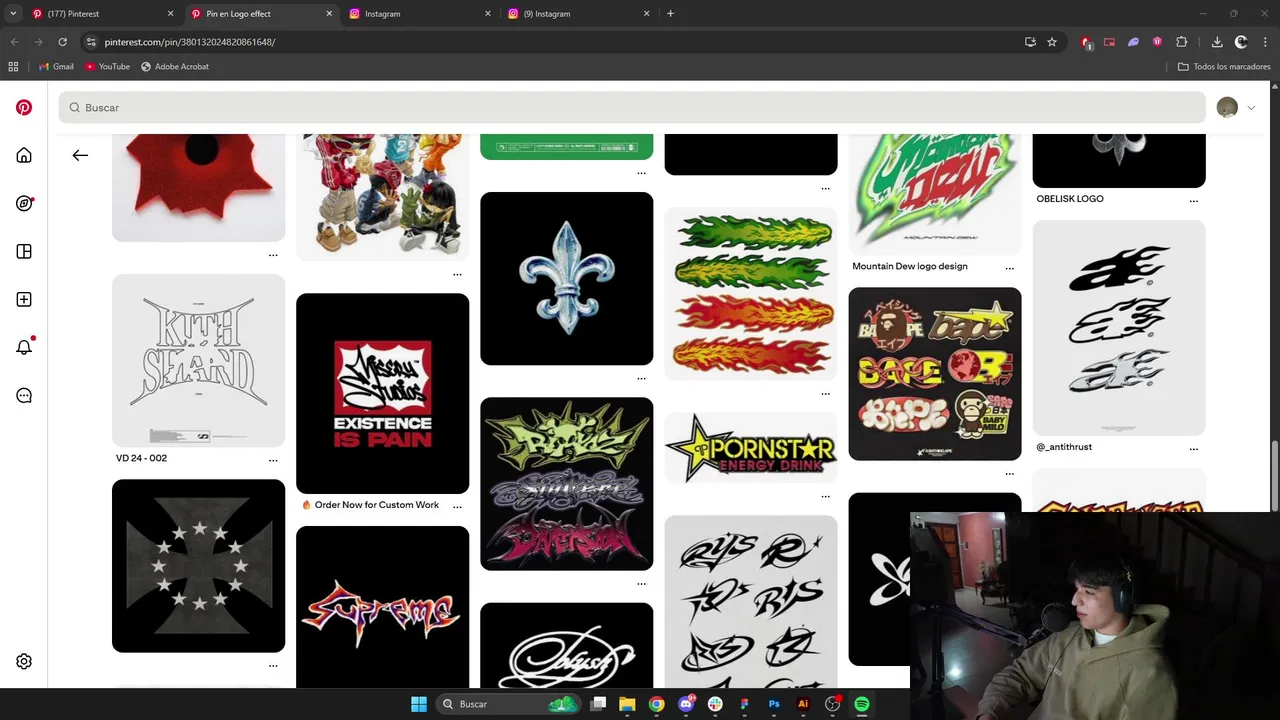Select the Pin en Logo effect tab
Image resolution: width=1280 pixels, height=720 pixels.
click(x=260, y=14)
